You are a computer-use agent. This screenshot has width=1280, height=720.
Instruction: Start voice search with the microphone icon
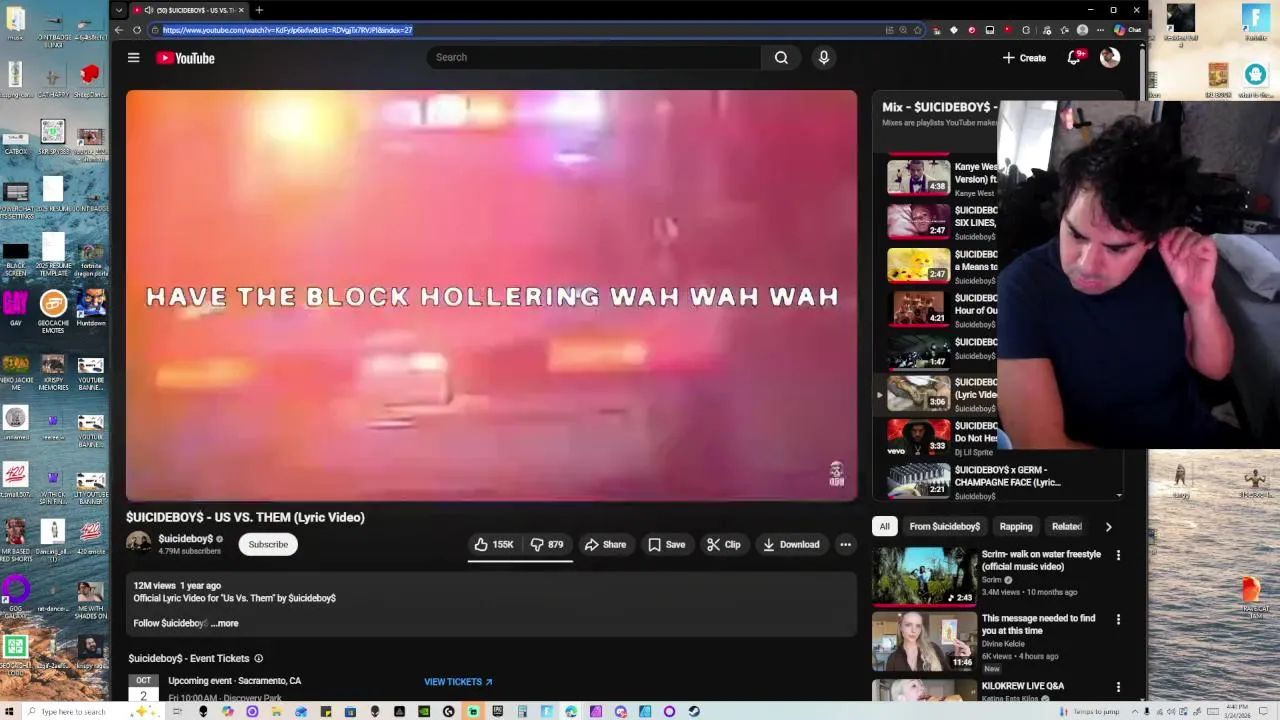pos(824,58)
